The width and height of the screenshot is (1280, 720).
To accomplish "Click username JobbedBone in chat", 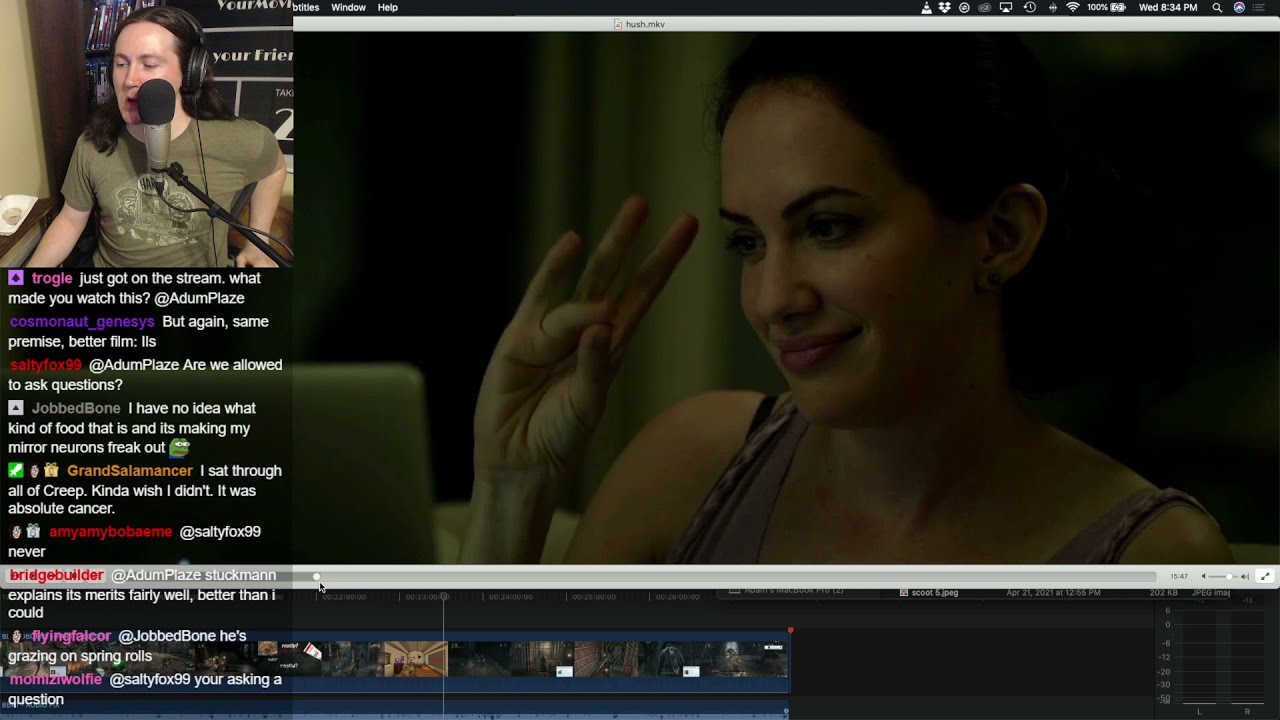I will click(x=76, y=408).
